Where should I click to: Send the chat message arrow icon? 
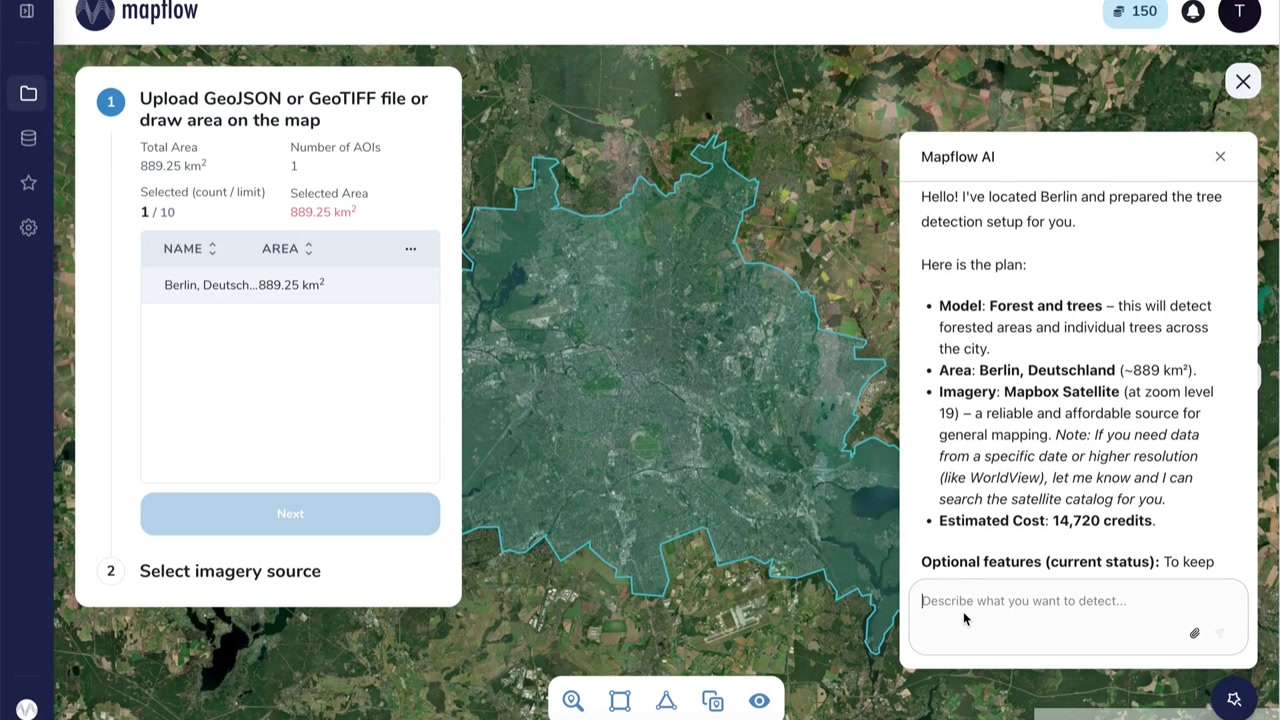pyautogui.click(x=1219, y=633)
